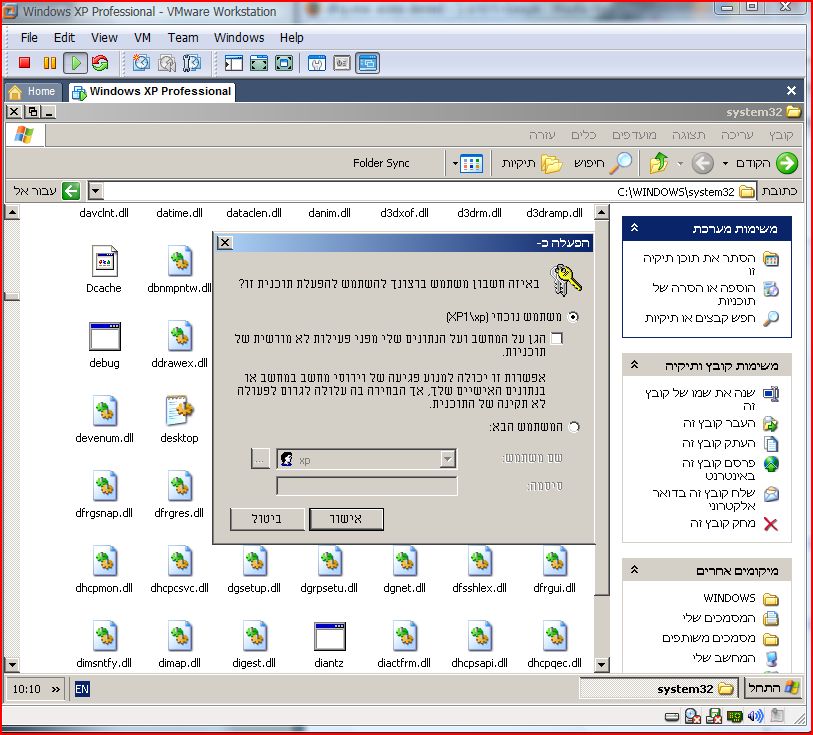
Task: Click the OK (אישור) button in dialog
Action: tap(346, 519)
